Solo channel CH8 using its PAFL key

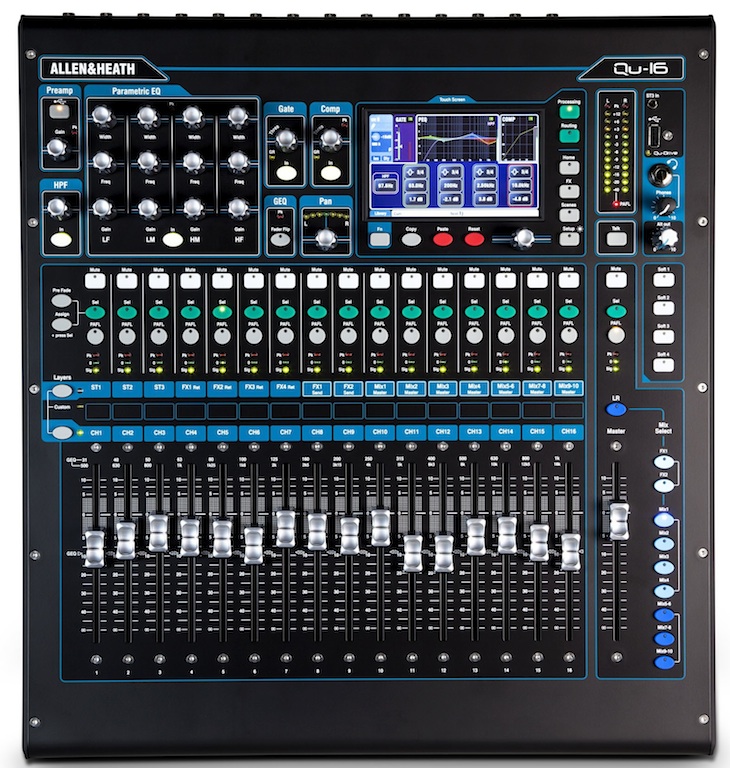click(x=317, y=336)
